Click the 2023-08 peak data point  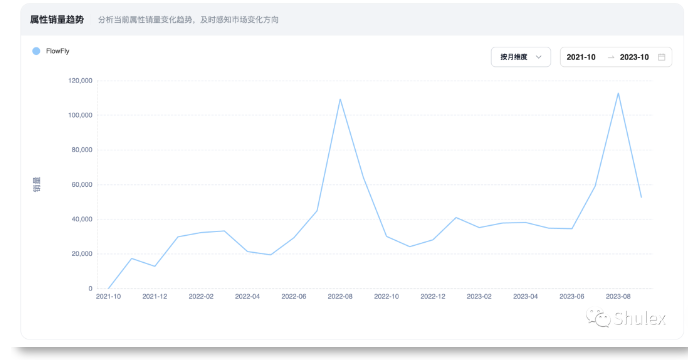point(618,93)
